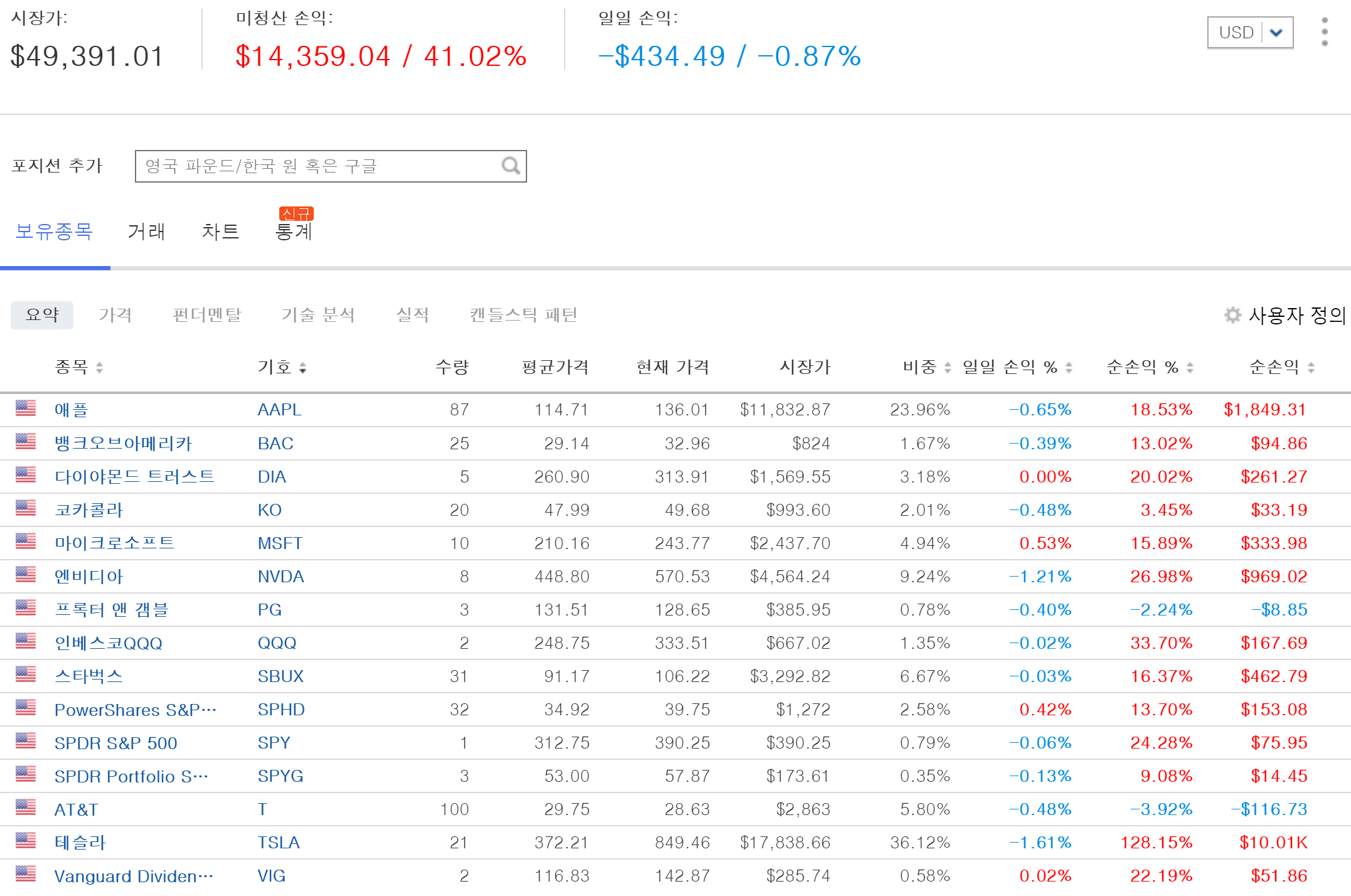Select the 기술 분석 view tab
This screenshot has width=1351, height=896.
318,314
